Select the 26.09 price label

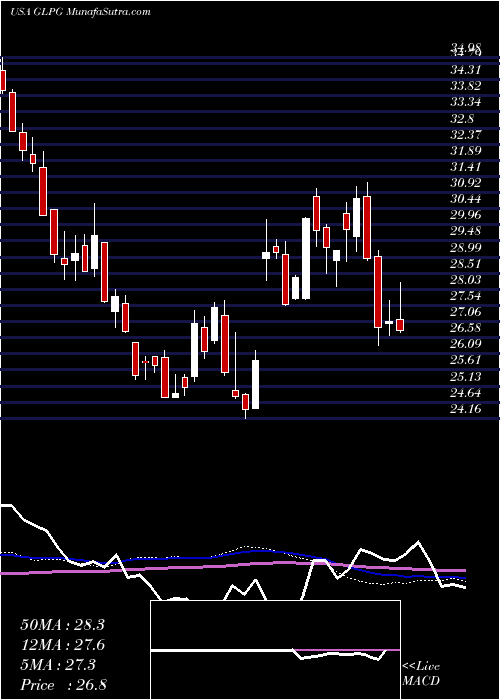[466, 344]
